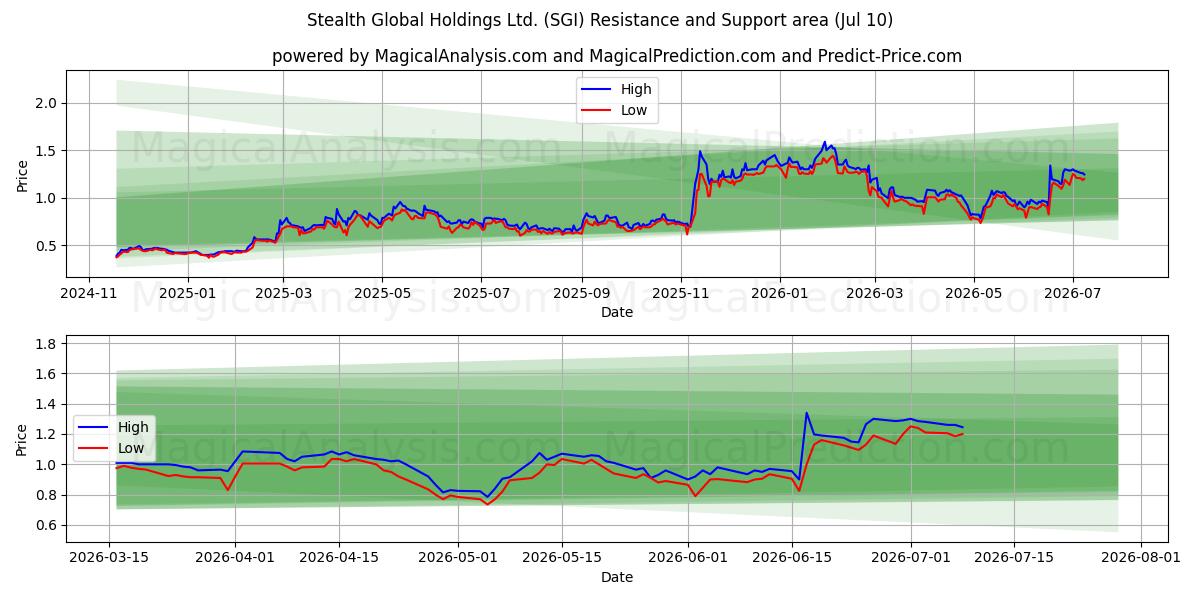Image resolution: width=1200 pixels, height=600 pixels.
Task: Click the red Low line sample in top legend
Action: [596, 111]
